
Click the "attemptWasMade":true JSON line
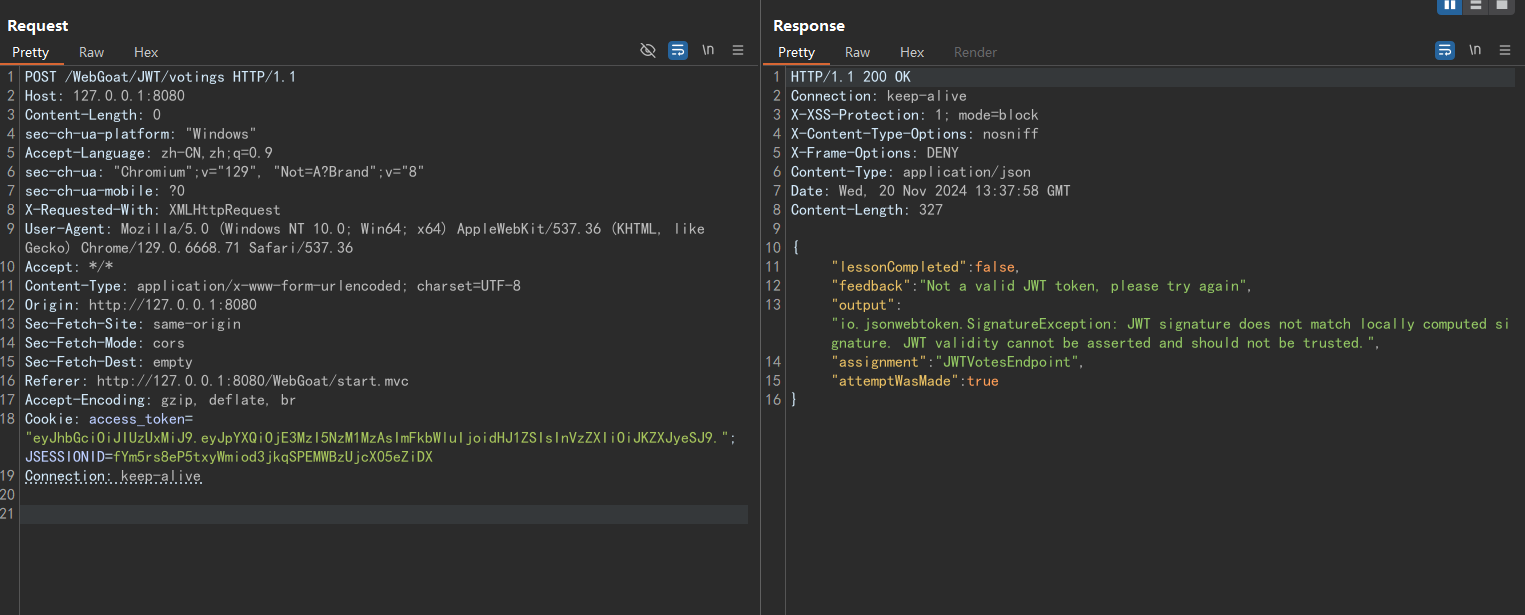point(915,381)
